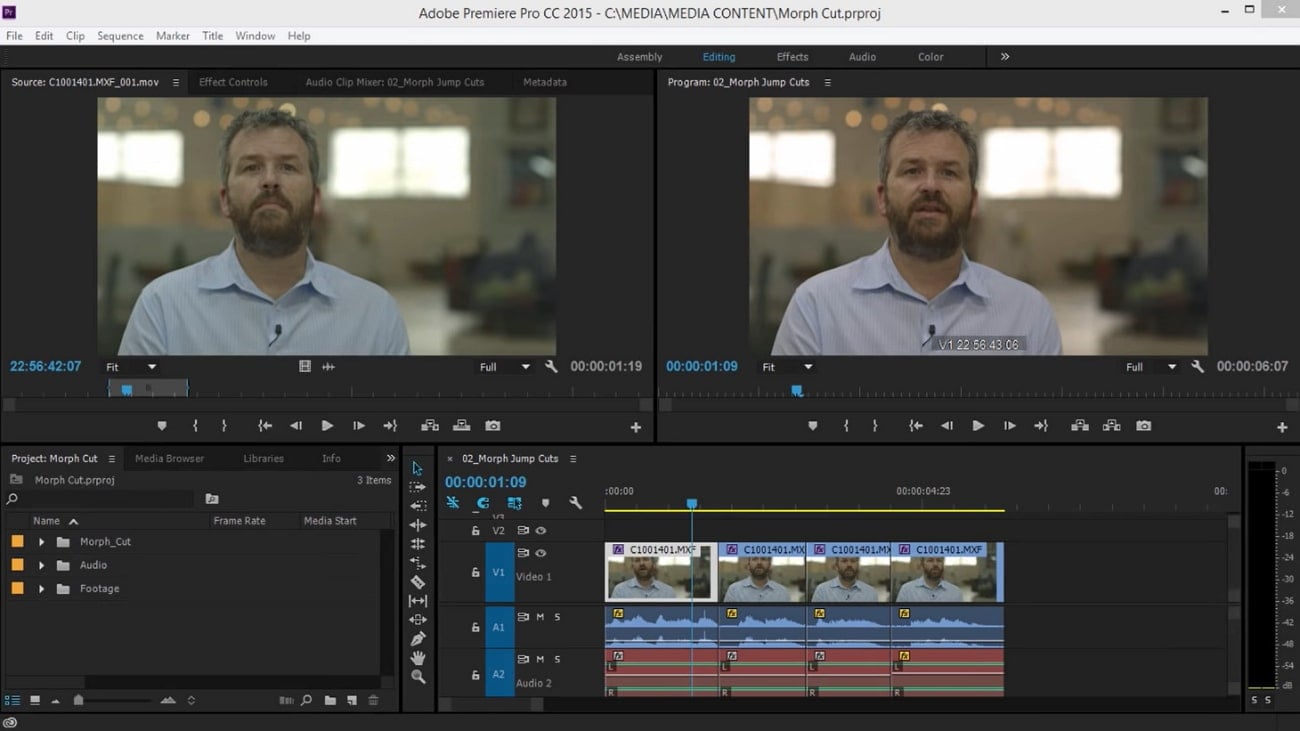Open Program monitor Fit zoom dropdown
This screenshot has width=1300, height=731.
(788, 367)
